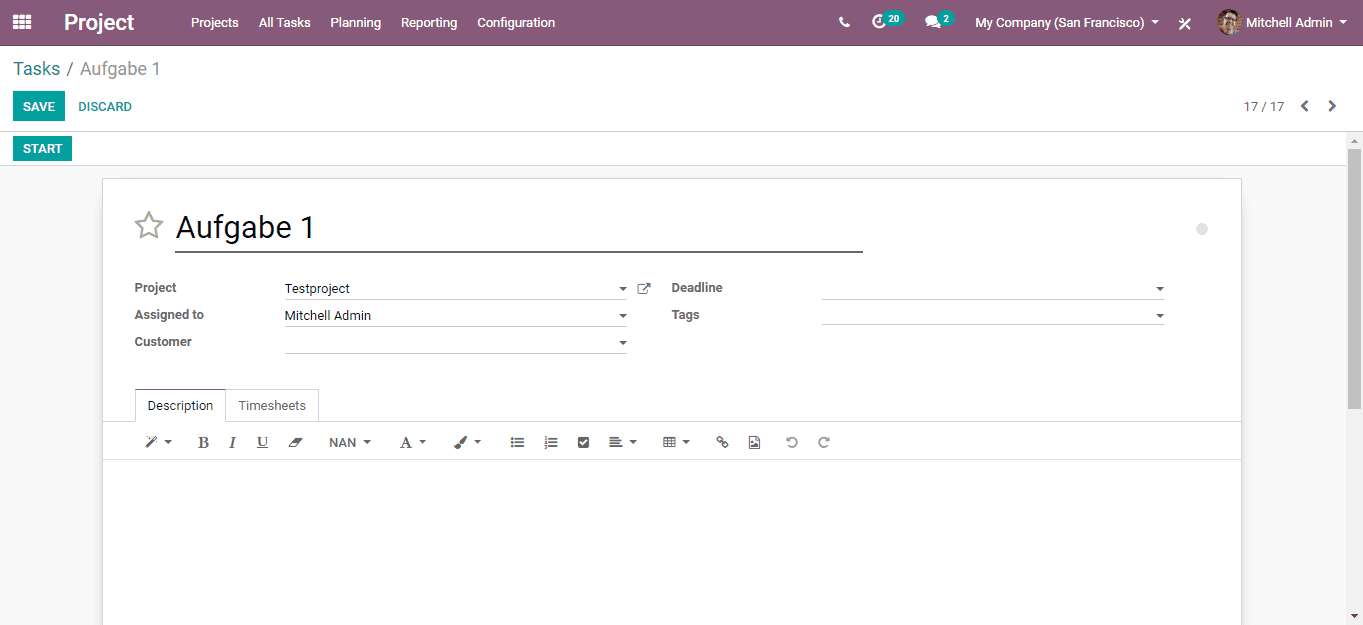Open My Company (San Francisco) switcher

click(1067, 22)
